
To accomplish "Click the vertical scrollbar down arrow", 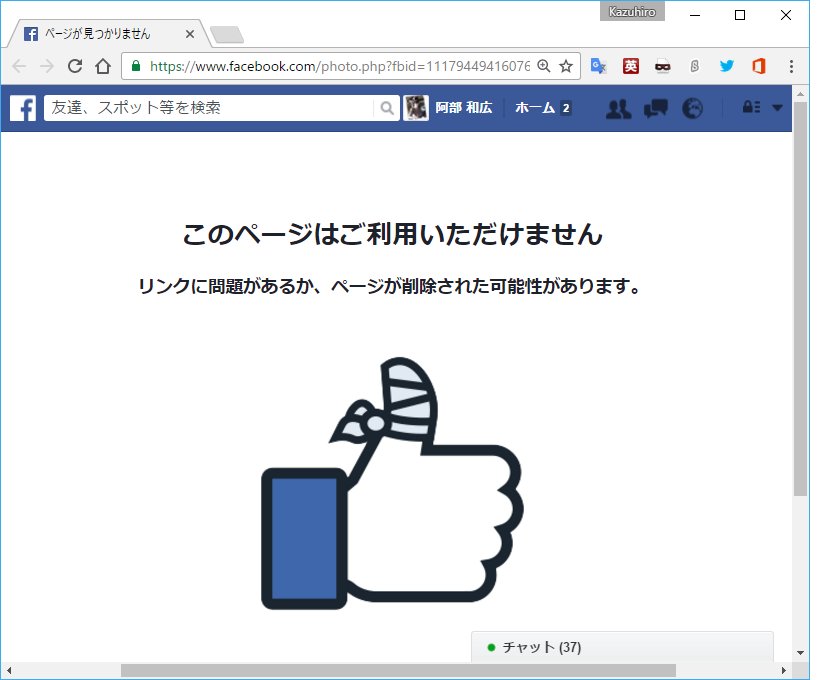I will [x=800, y=653].
